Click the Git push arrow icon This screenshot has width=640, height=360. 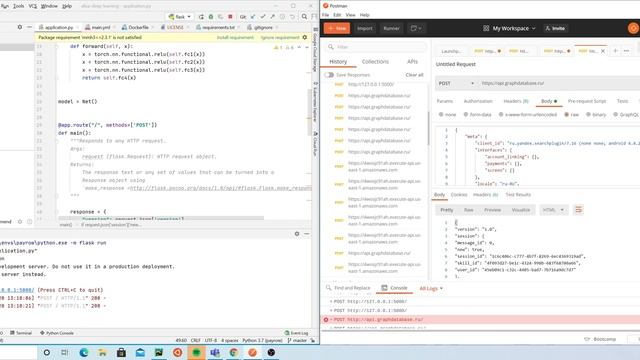point(273,17)
